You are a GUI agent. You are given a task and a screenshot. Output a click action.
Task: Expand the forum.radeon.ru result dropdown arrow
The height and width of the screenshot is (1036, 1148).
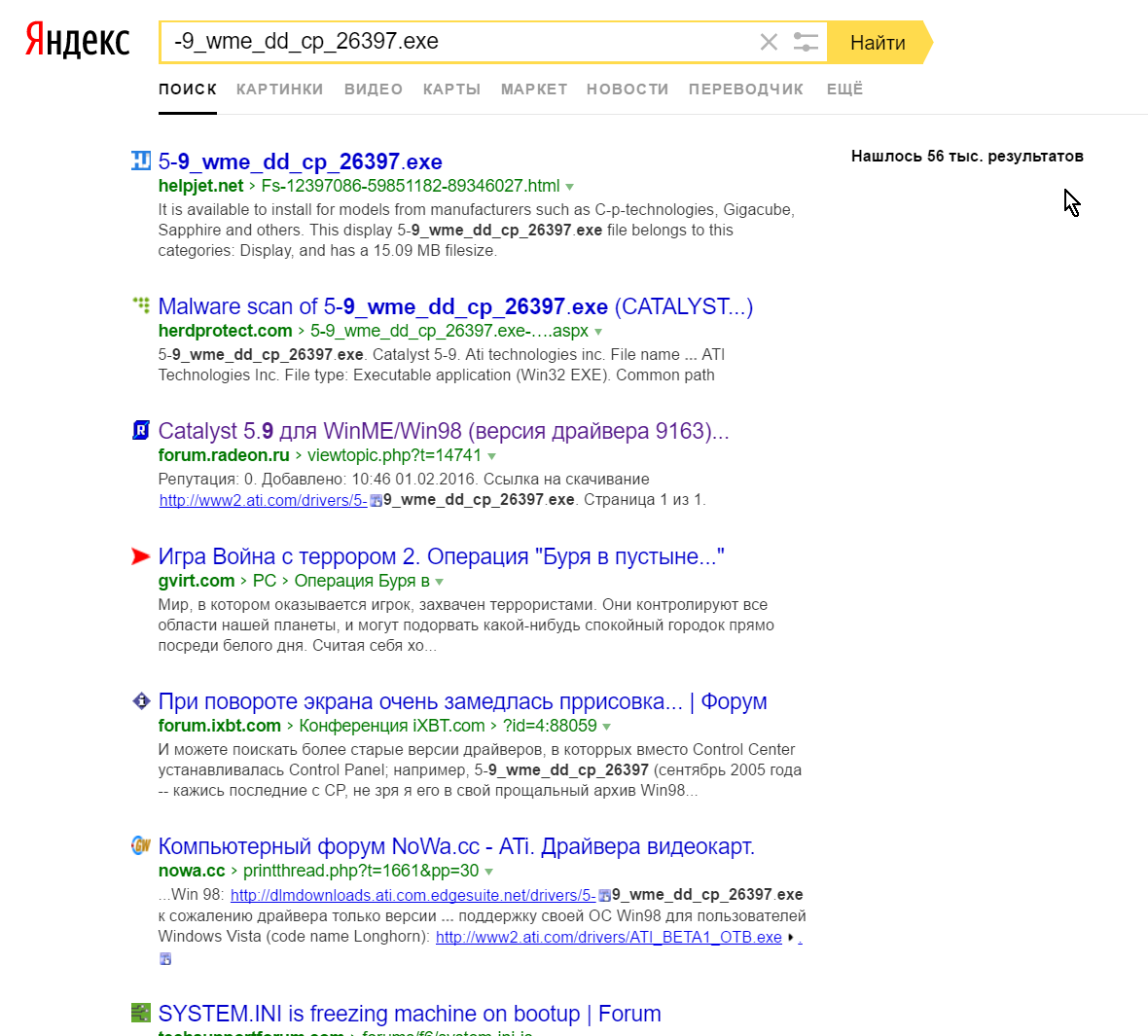(x=492, y=456)
